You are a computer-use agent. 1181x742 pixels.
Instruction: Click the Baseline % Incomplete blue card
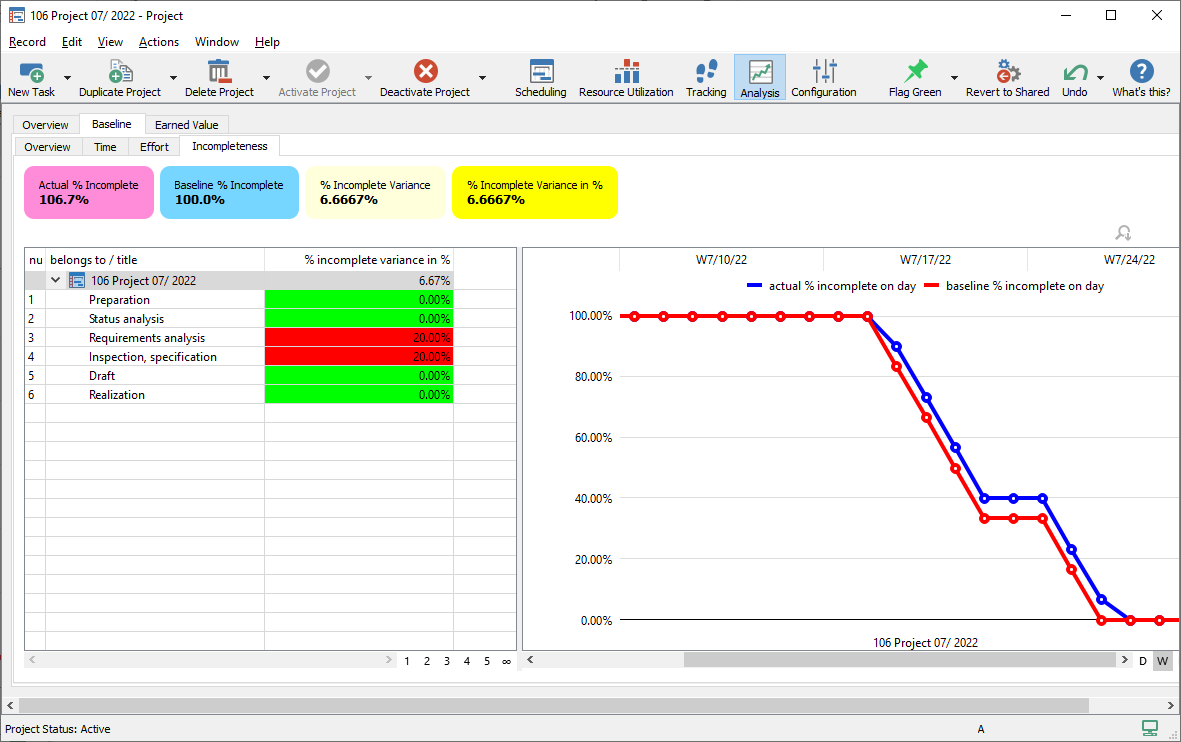tap(229, 193)
